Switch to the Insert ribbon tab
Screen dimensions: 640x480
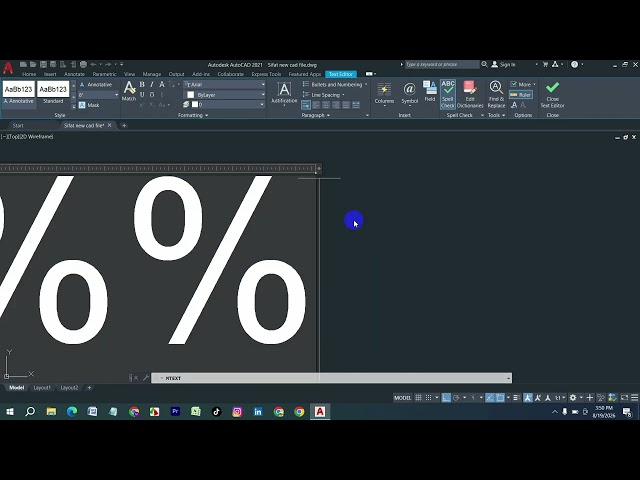pos(50,74)
